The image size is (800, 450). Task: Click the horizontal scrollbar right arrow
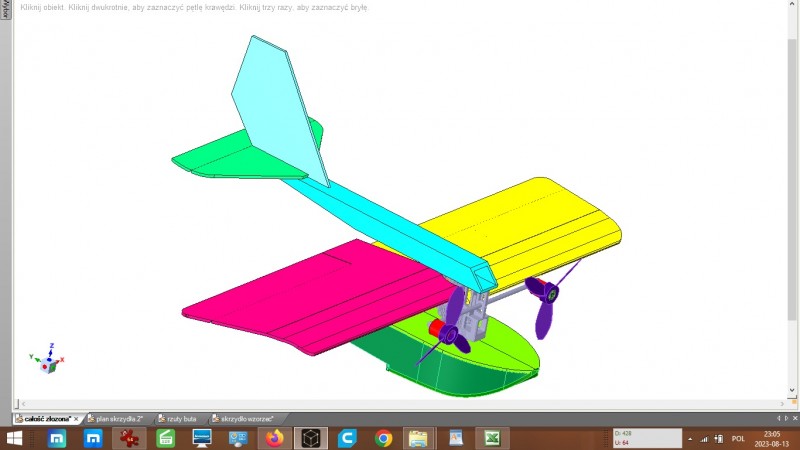pos(783,404)
